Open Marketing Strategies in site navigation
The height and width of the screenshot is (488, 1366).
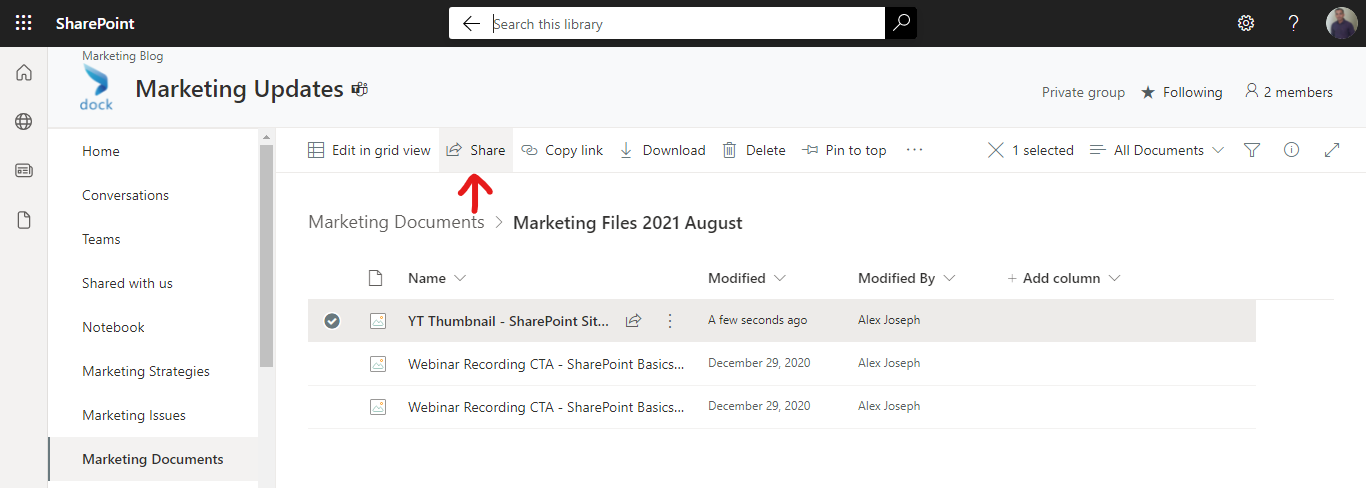pyautogui.click(x=146, y=371)
